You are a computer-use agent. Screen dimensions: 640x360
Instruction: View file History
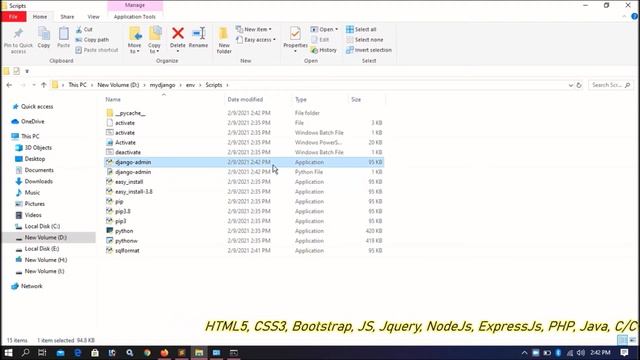click(x=324, y=50)
